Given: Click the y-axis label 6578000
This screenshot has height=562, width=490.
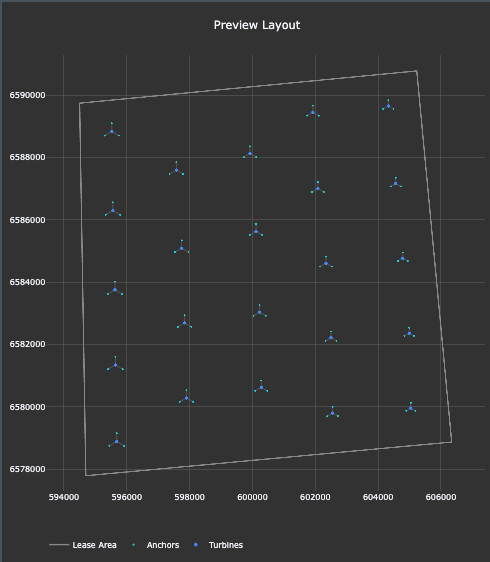Looking at the screenshot, I should tap(28, 469).
